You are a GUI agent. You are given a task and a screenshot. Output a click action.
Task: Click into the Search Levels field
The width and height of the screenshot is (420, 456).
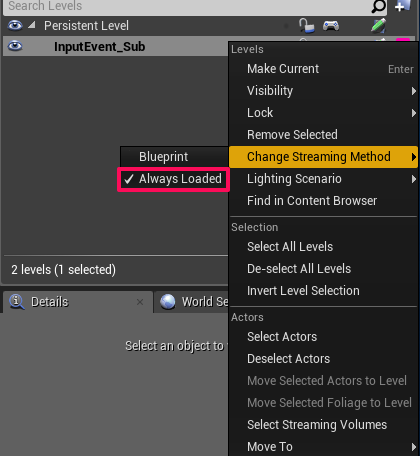point(187,6)
